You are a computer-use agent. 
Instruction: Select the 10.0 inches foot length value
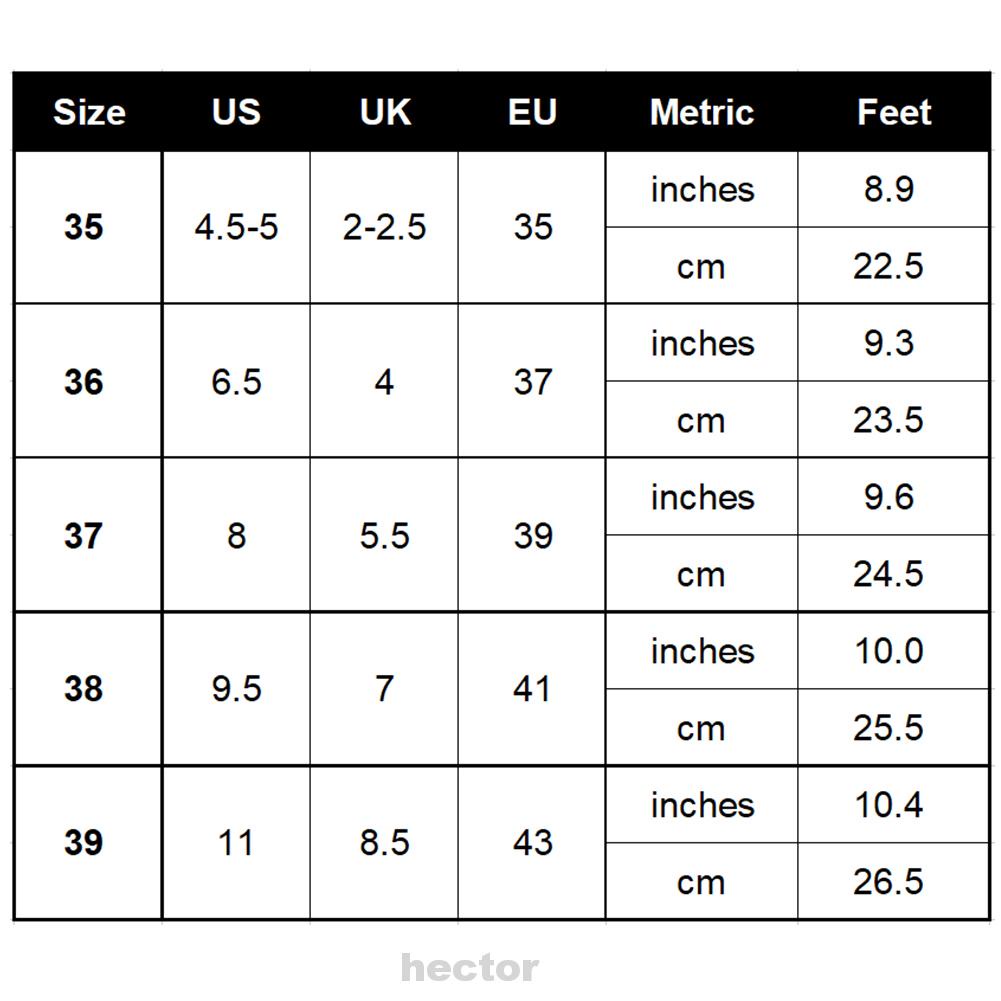coord(888,651)
